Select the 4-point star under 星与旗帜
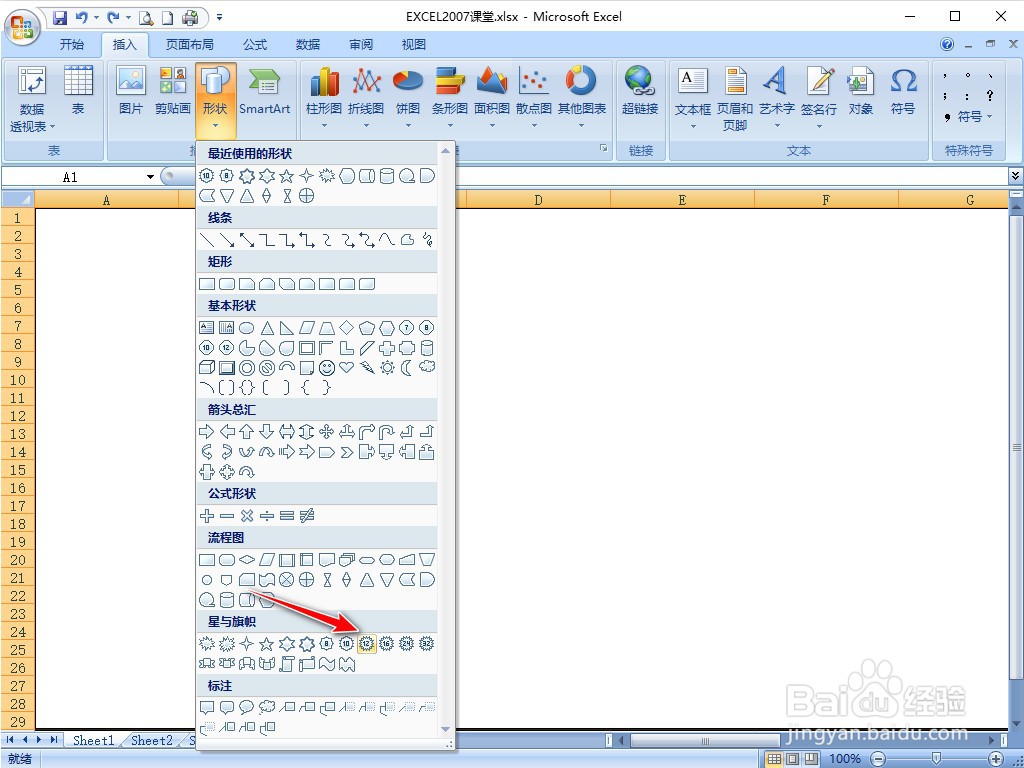 (x=246, y=644)
